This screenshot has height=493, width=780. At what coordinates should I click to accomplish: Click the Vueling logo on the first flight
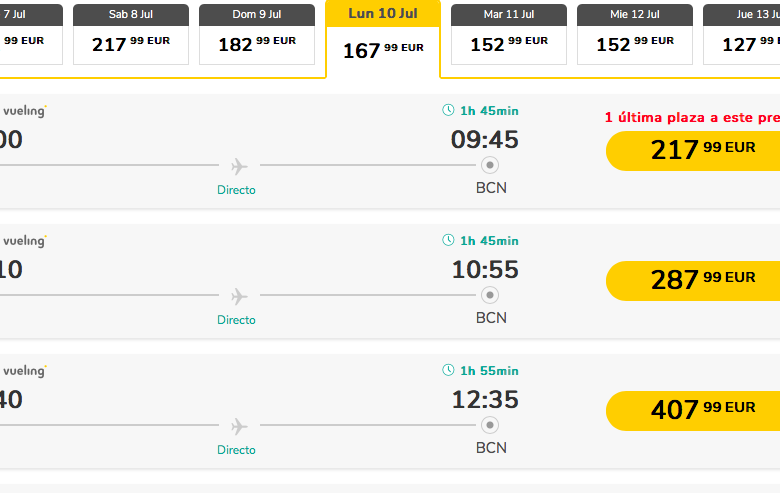pyautogui.click(x=25, y=110)
